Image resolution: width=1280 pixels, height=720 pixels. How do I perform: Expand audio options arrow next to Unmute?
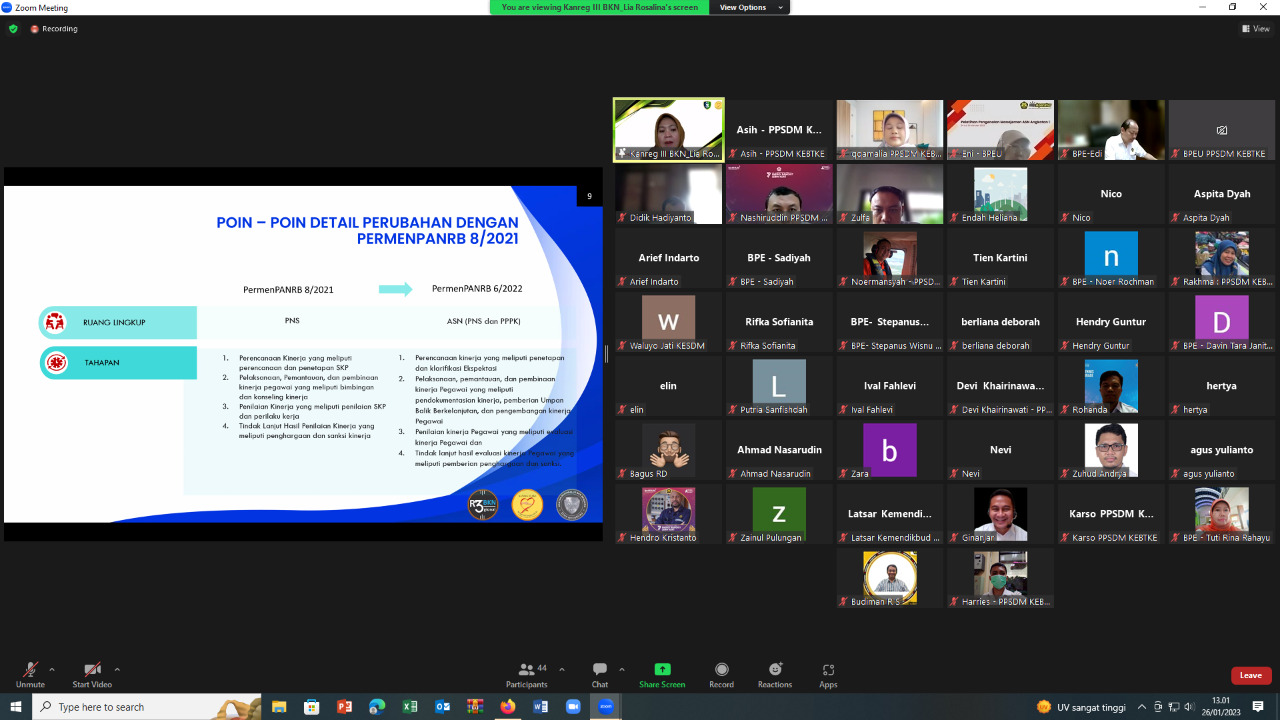pyautogui.click(x=52, y=670)
